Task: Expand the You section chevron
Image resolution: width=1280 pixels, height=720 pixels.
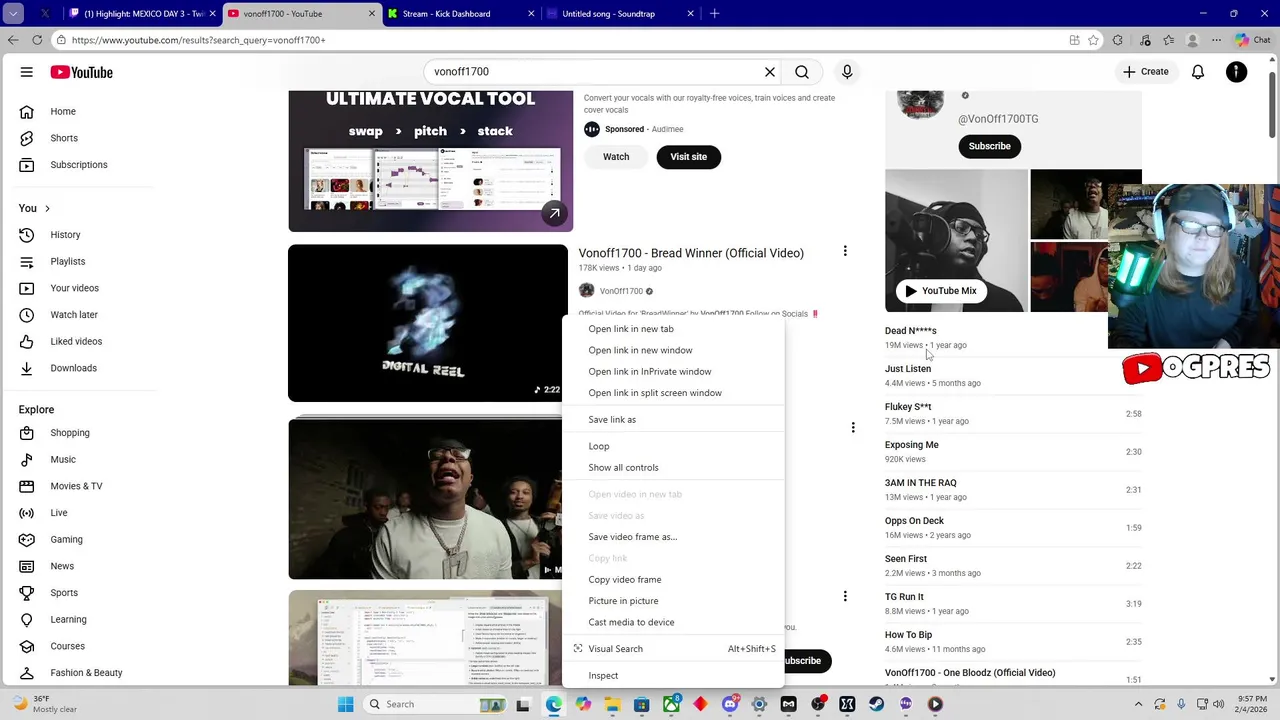Action: tap(47, 208)
